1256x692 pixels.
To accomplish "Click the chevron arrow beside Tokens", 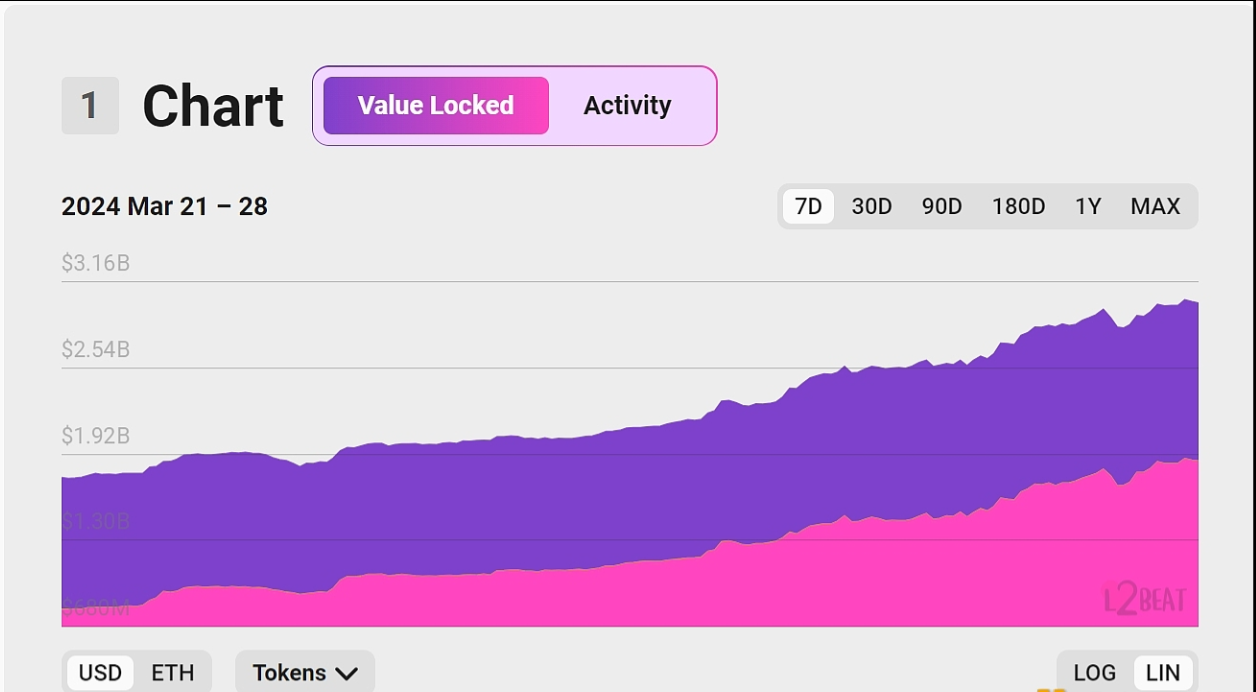I will tap(346, 674).
